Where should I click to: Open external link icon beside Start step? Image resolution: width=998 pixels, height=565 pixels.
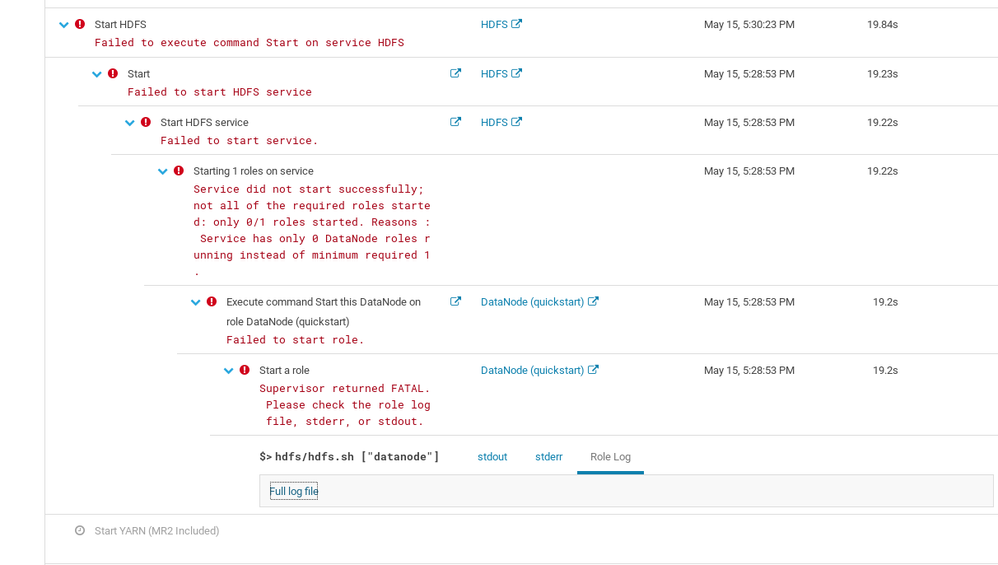[455, 74]
